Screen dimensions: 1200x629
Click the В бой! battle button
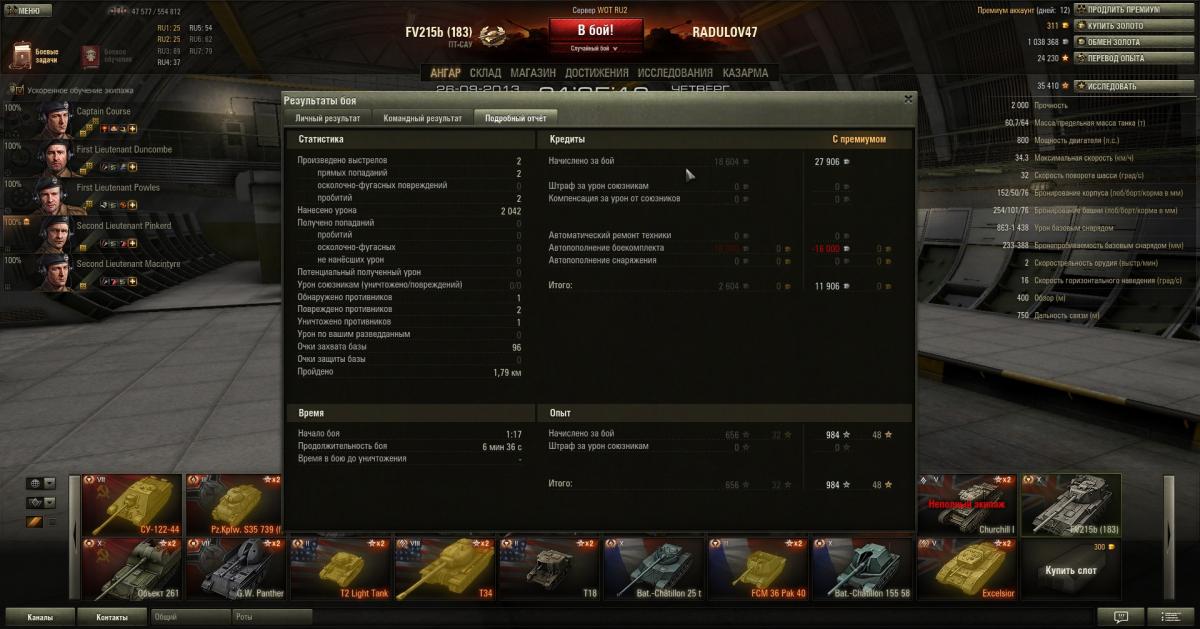click(595, 31)
